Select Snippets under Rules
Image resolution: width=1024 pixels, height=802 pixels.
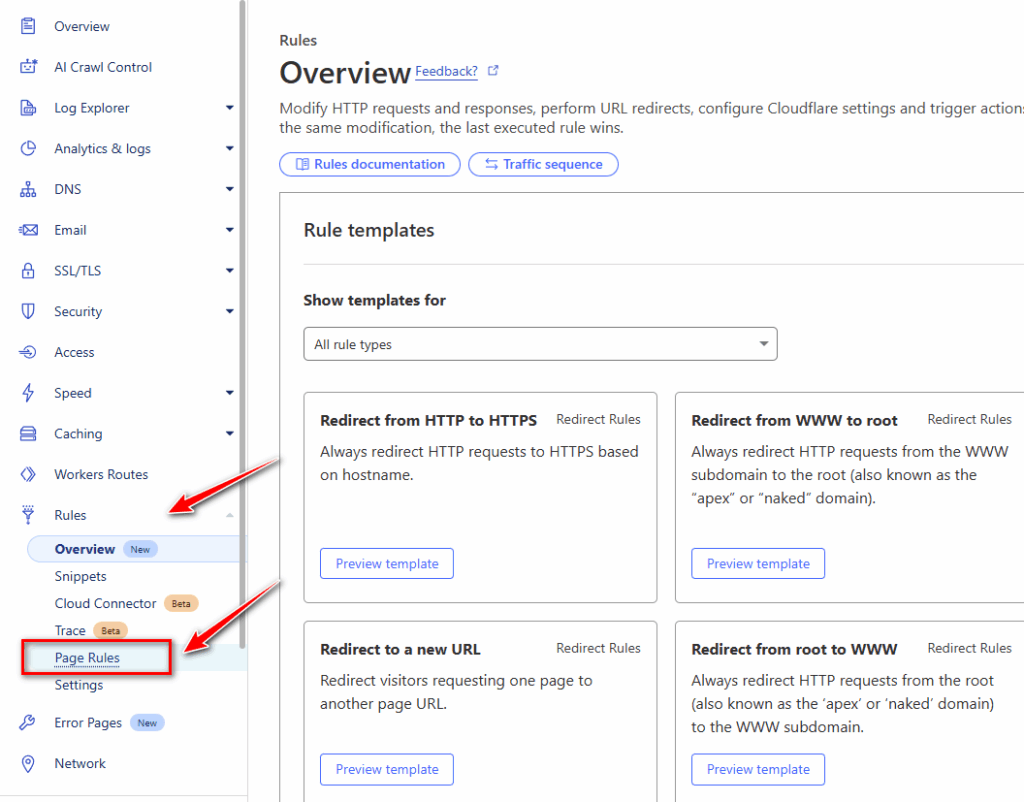click(x=80, y=576)
